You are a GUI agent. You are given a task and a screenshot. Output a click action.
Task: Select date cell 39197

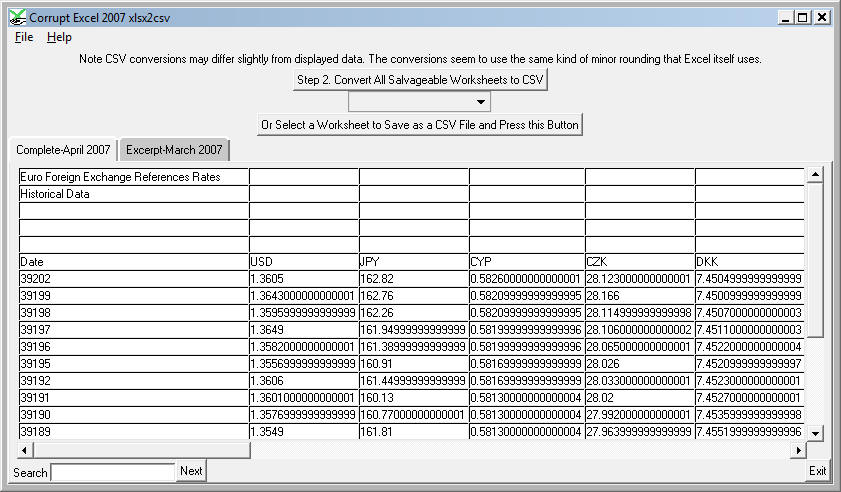(x=134, y=330)
